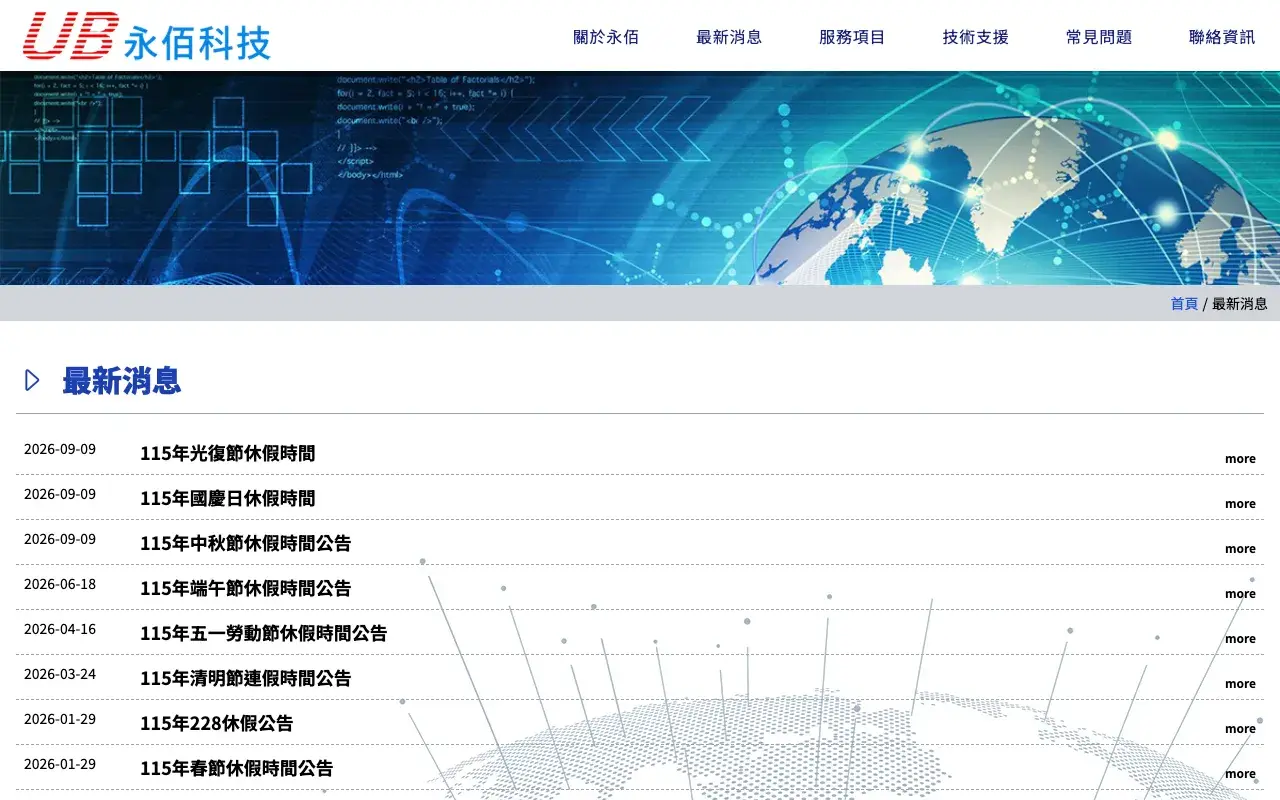The height and width of the screenshot is (800, 1280).
Task: Click more for 115年端午節休假時間公告
Action: coord(1240,594)
